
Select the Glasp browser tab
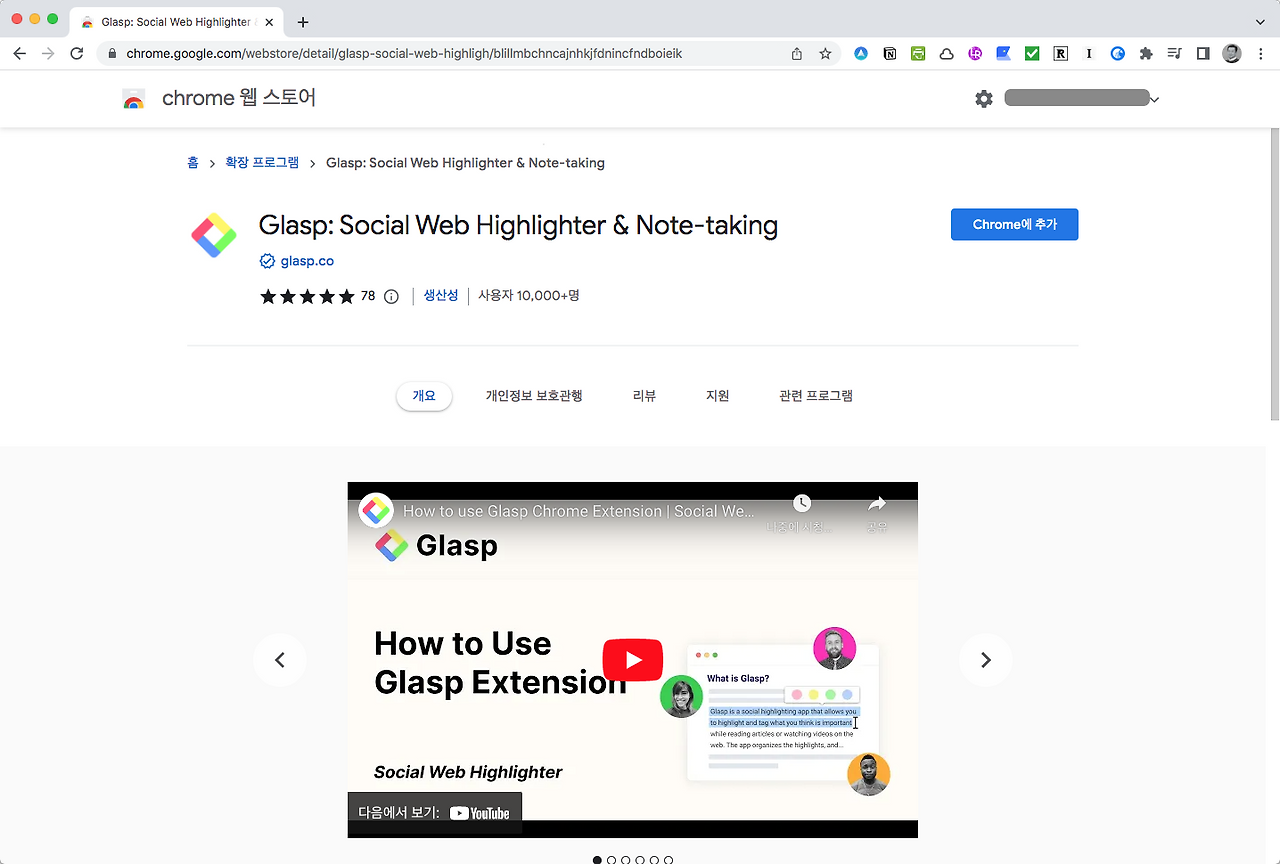[x=177, y=22]
